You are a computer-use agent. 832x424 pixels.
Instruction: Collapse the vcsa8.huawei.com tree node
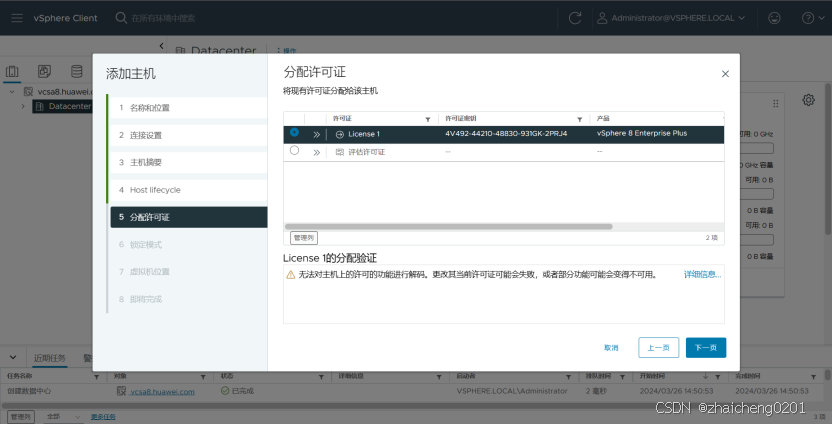pos(12,92)
